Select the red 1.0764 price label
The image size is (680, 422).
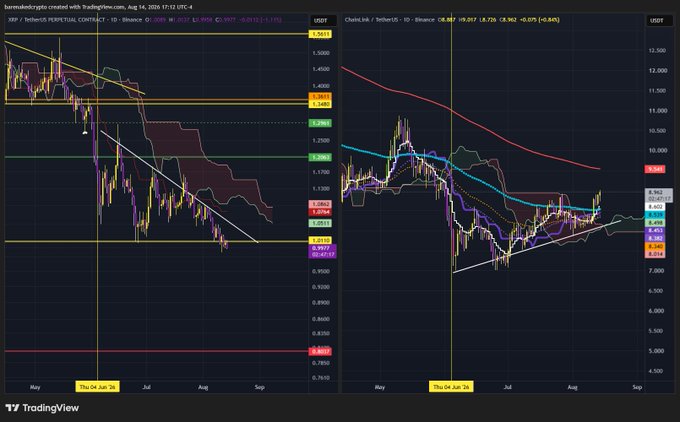[x=320, y=212]
